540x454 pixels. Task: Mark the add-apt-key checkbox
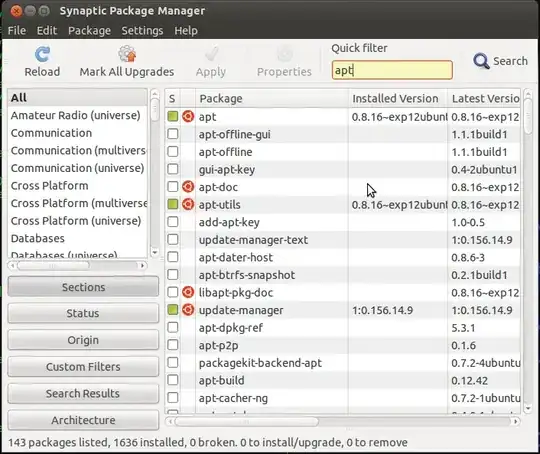point(173,222)
